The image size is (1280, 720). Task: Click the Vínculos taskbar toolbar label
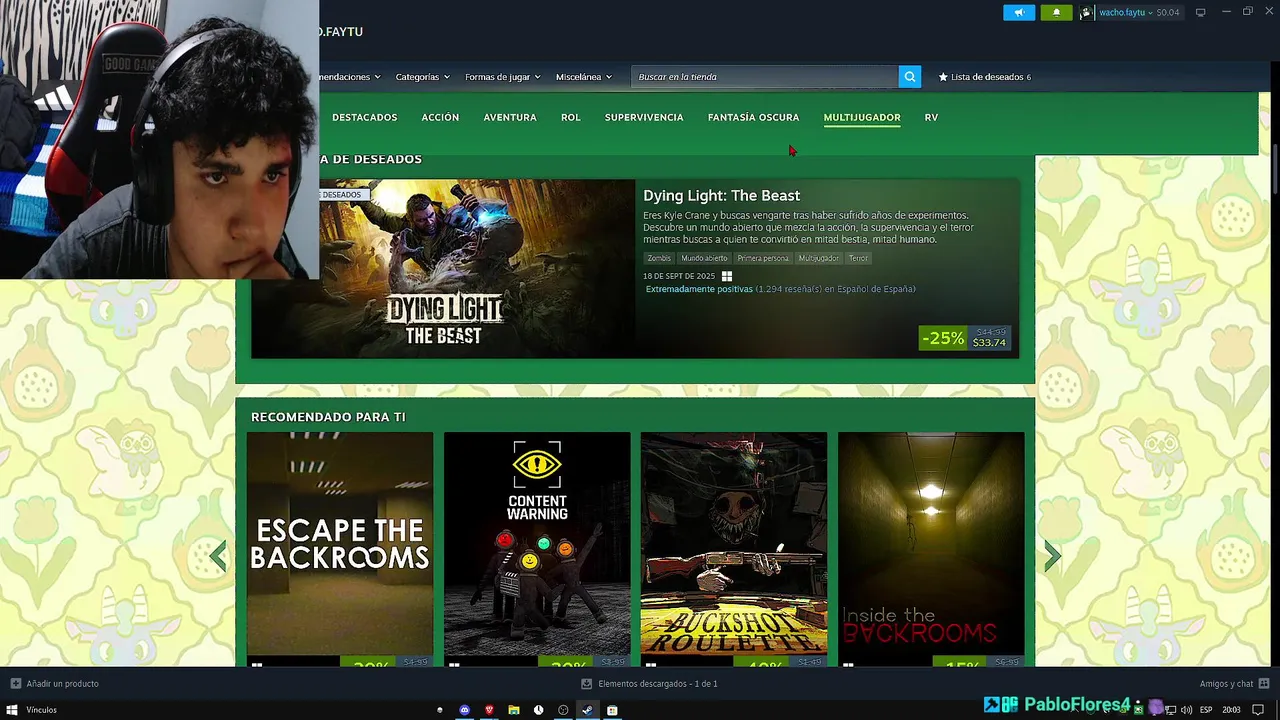[42, 710]
